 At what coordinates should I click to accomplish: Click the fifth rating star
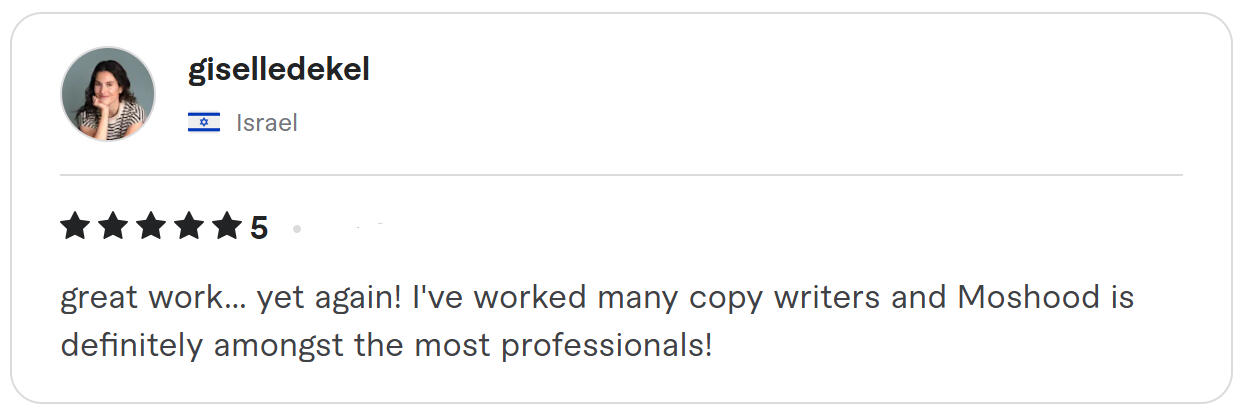coord(227,227)
